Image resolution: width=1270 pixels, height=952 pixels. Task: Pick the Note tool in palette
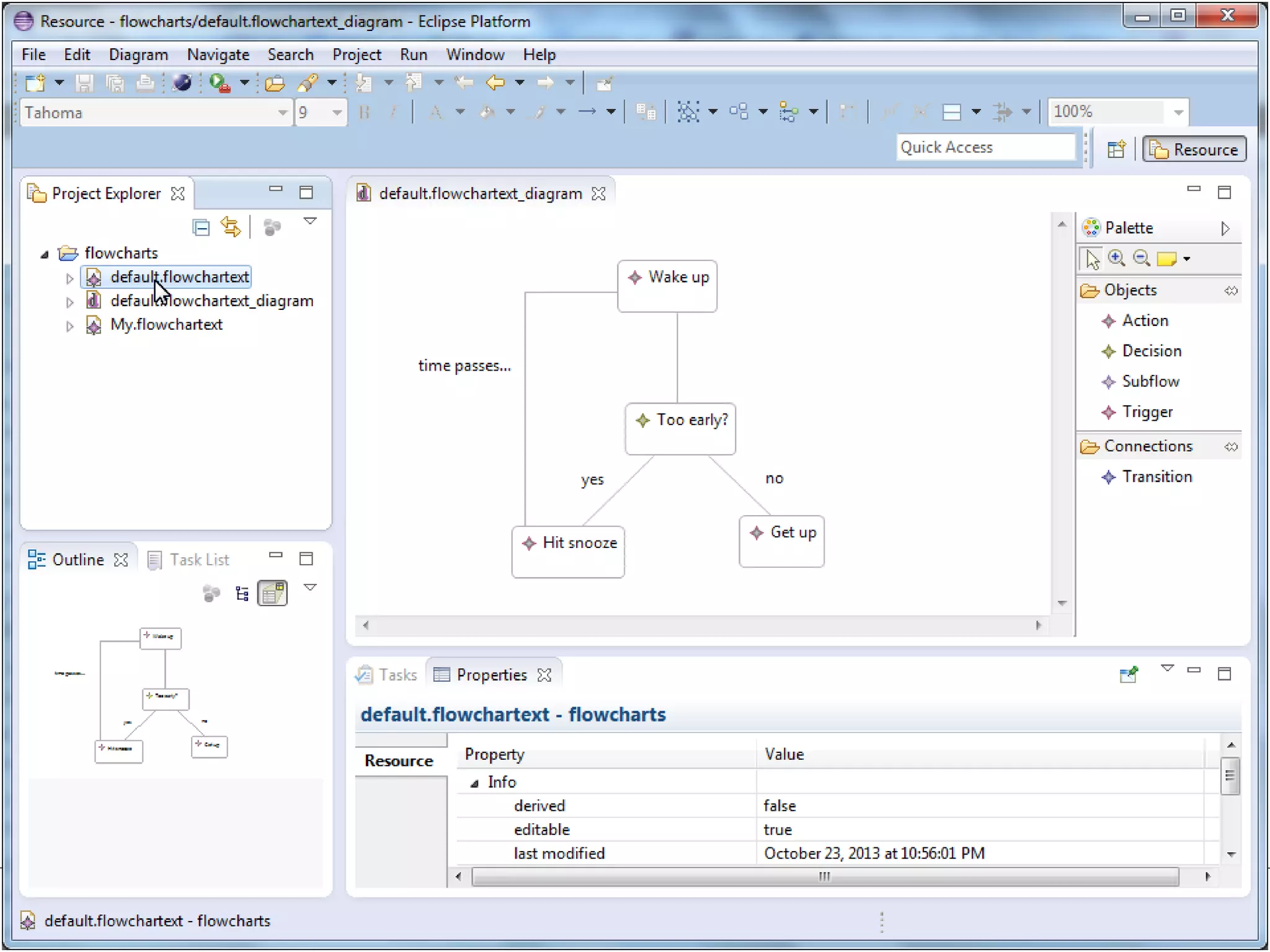point(1166,258)
